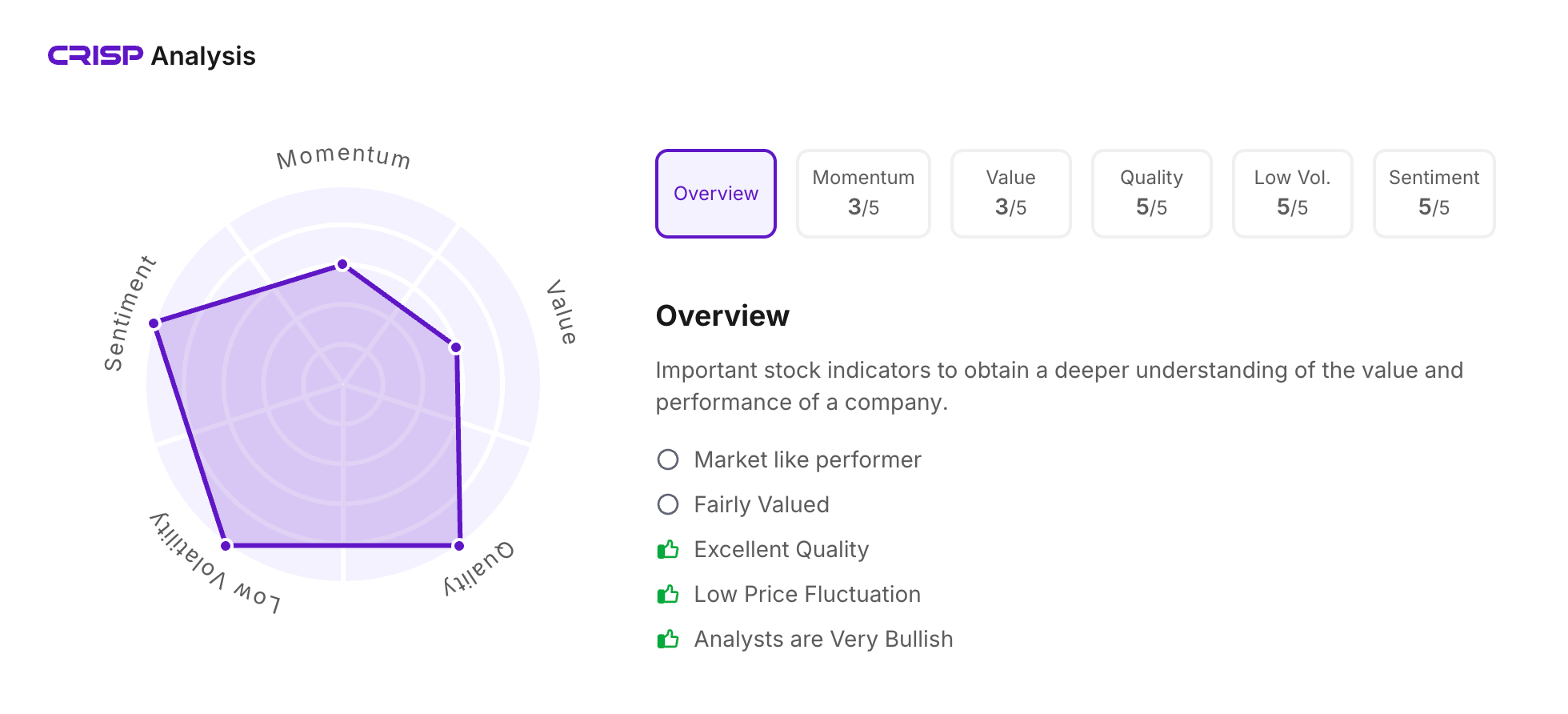This screenshot has height=714, width=1568.
Task: Switch to the Value 3/5 tab
Action: pos(1010,194)
